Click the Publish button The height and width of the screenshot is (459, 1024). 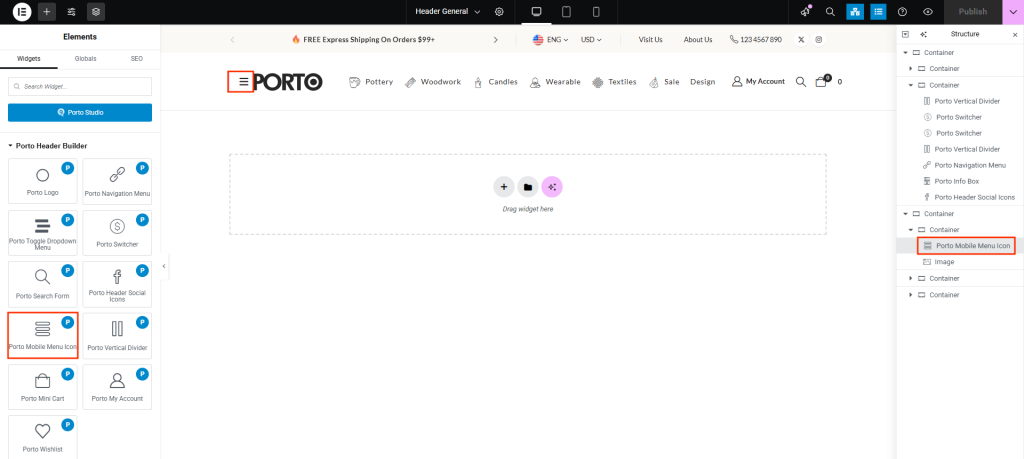click(972, 12)
